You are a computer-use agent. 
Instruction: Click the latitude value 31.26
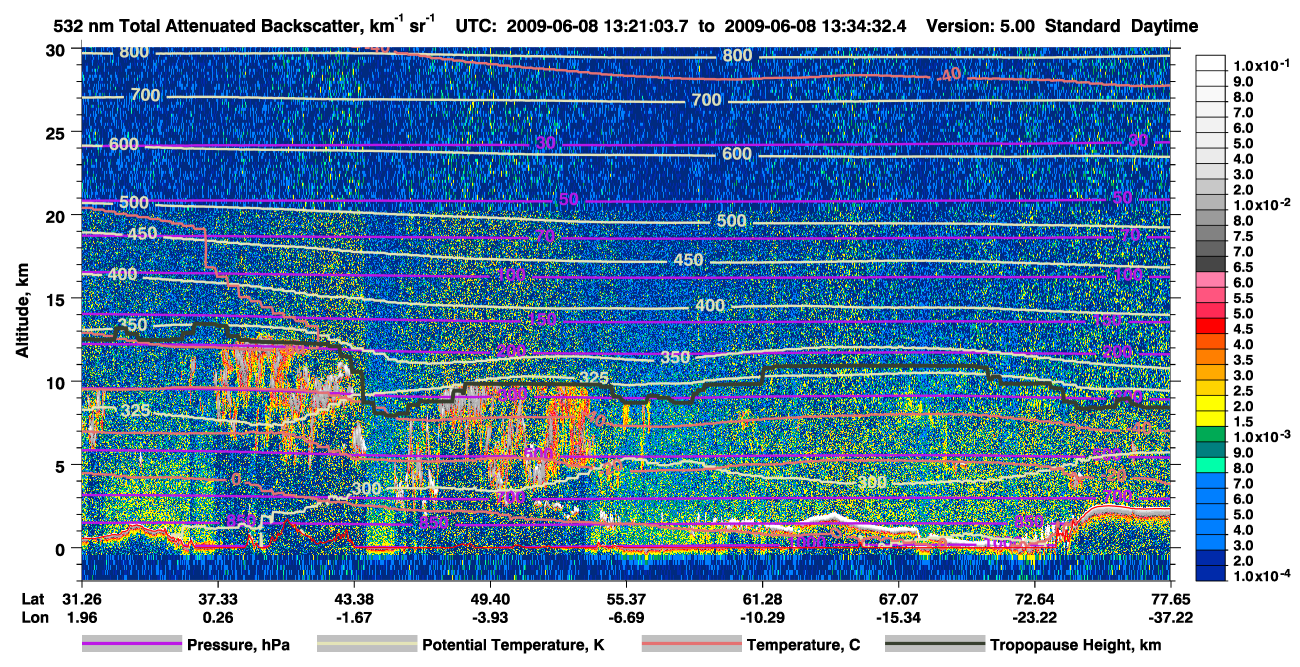click(x=80, y=598)
